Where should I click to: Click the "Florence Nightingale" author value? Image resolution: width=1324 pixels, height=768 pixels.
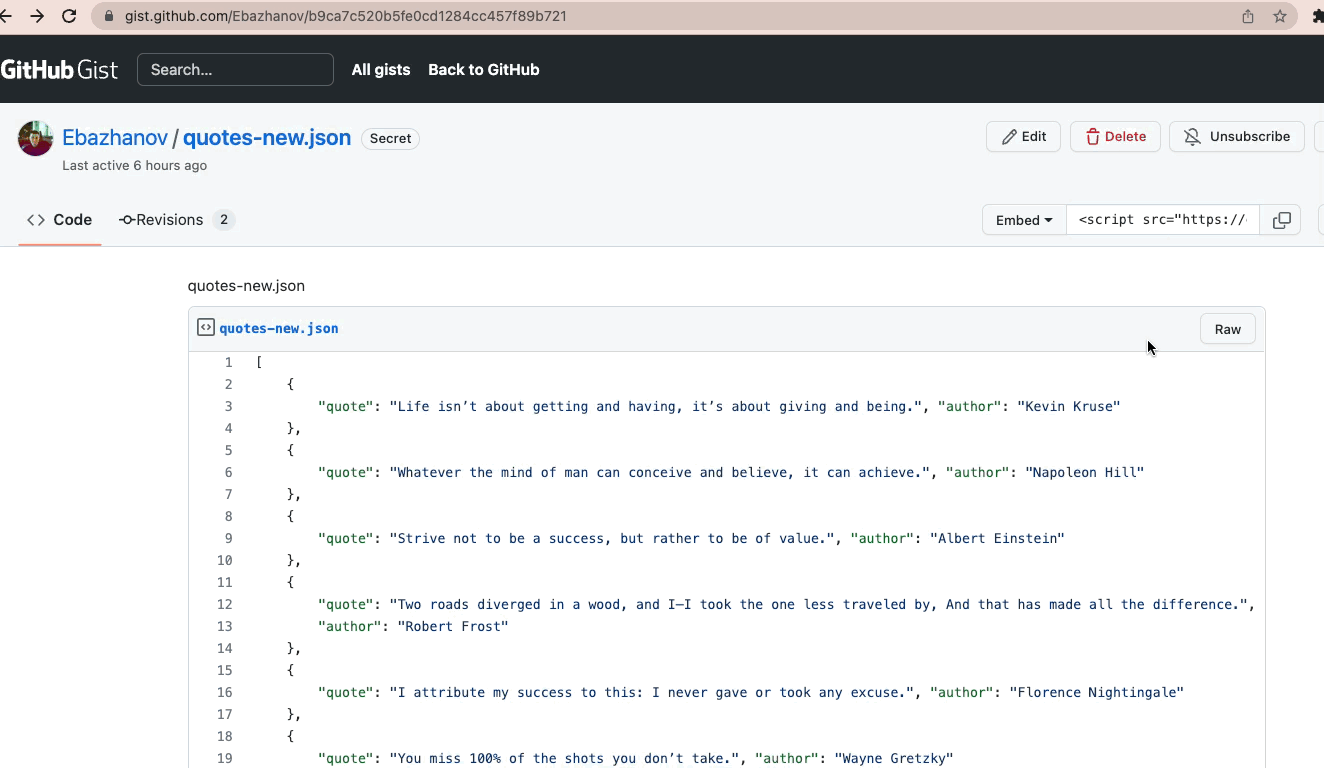pyautogui.click(x=1096, y=692)
